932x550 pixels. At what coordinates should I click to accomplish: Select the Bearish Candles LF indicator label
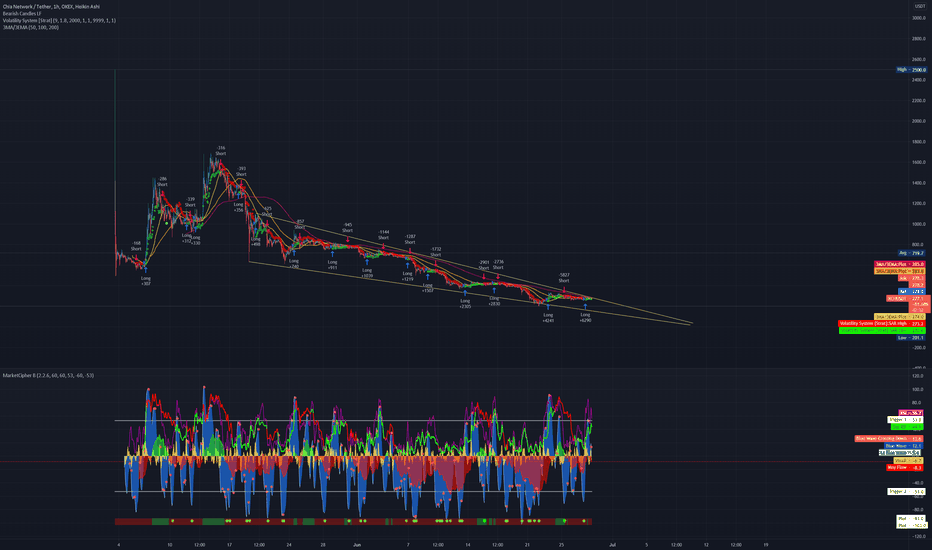click(x=22, y=13)
